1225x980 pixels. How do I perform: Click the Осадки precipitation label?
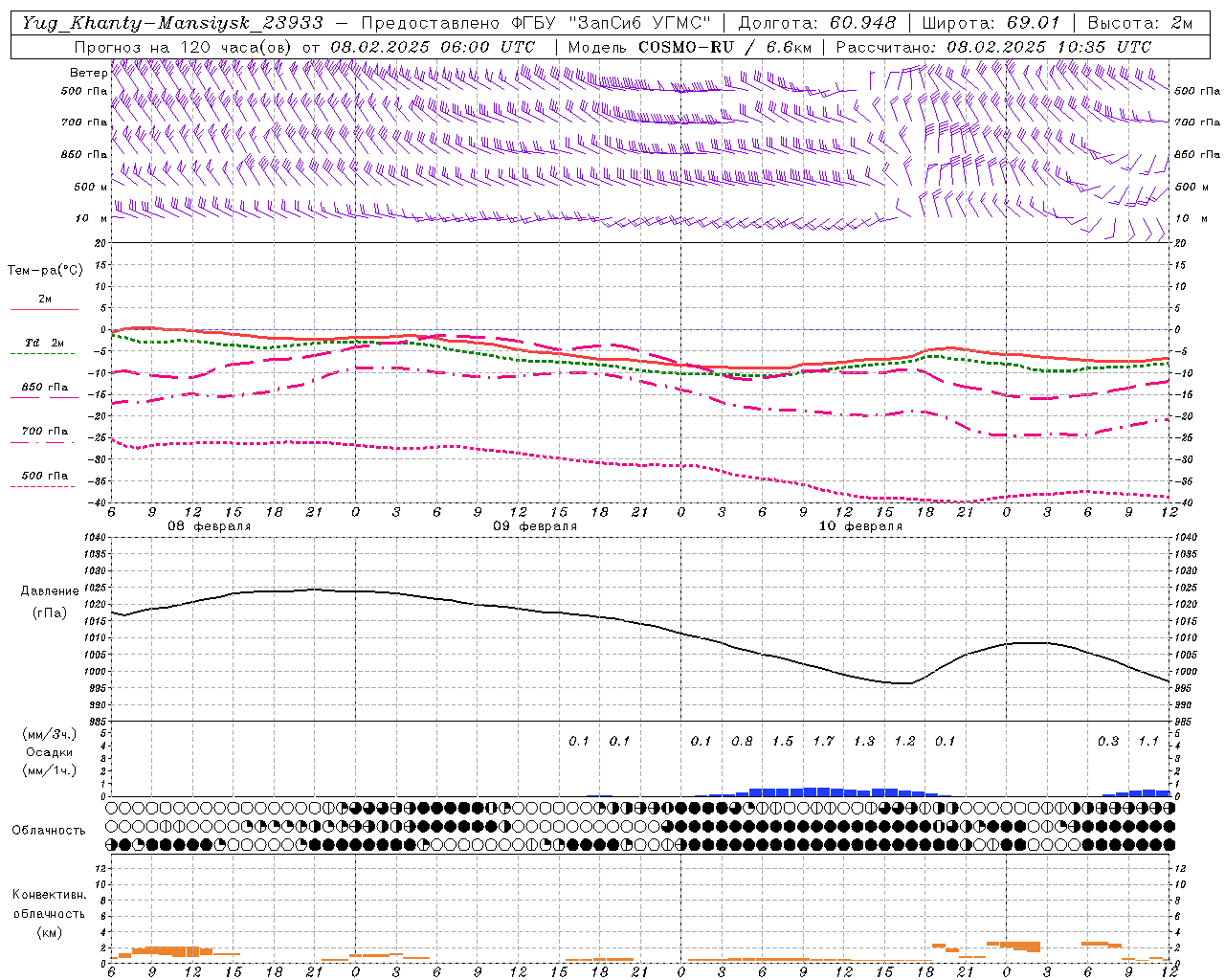pos(50,752)
